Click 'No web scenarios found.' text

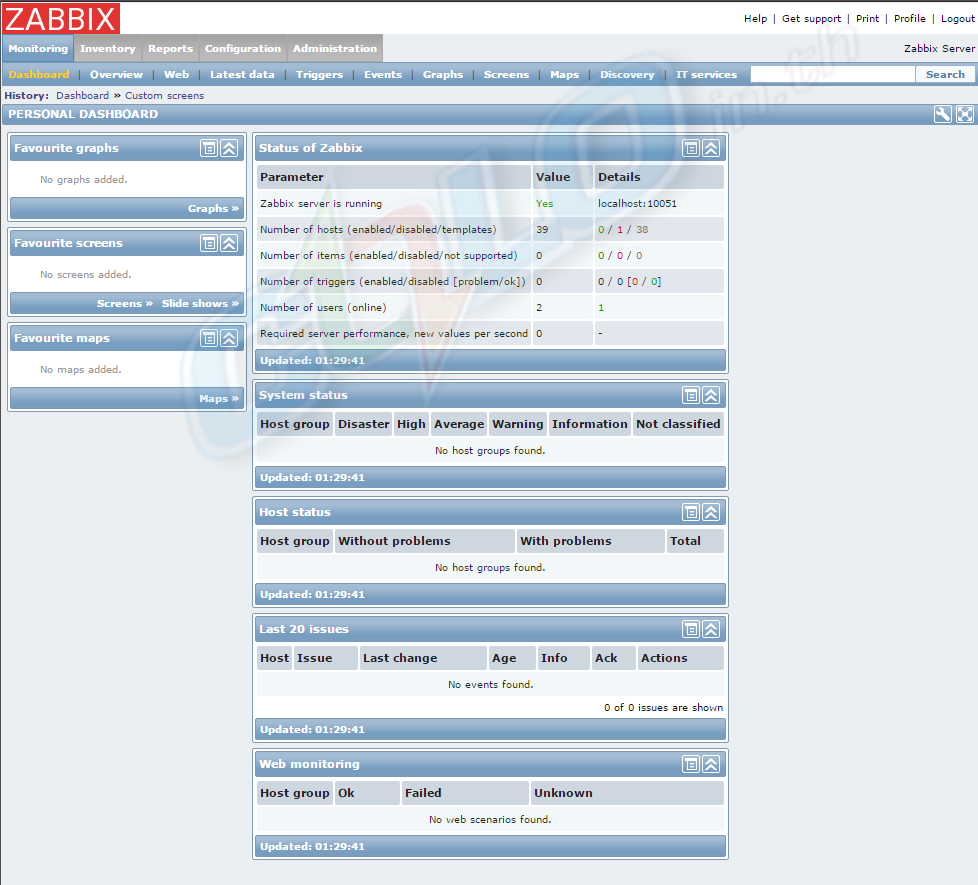point(490,819)
